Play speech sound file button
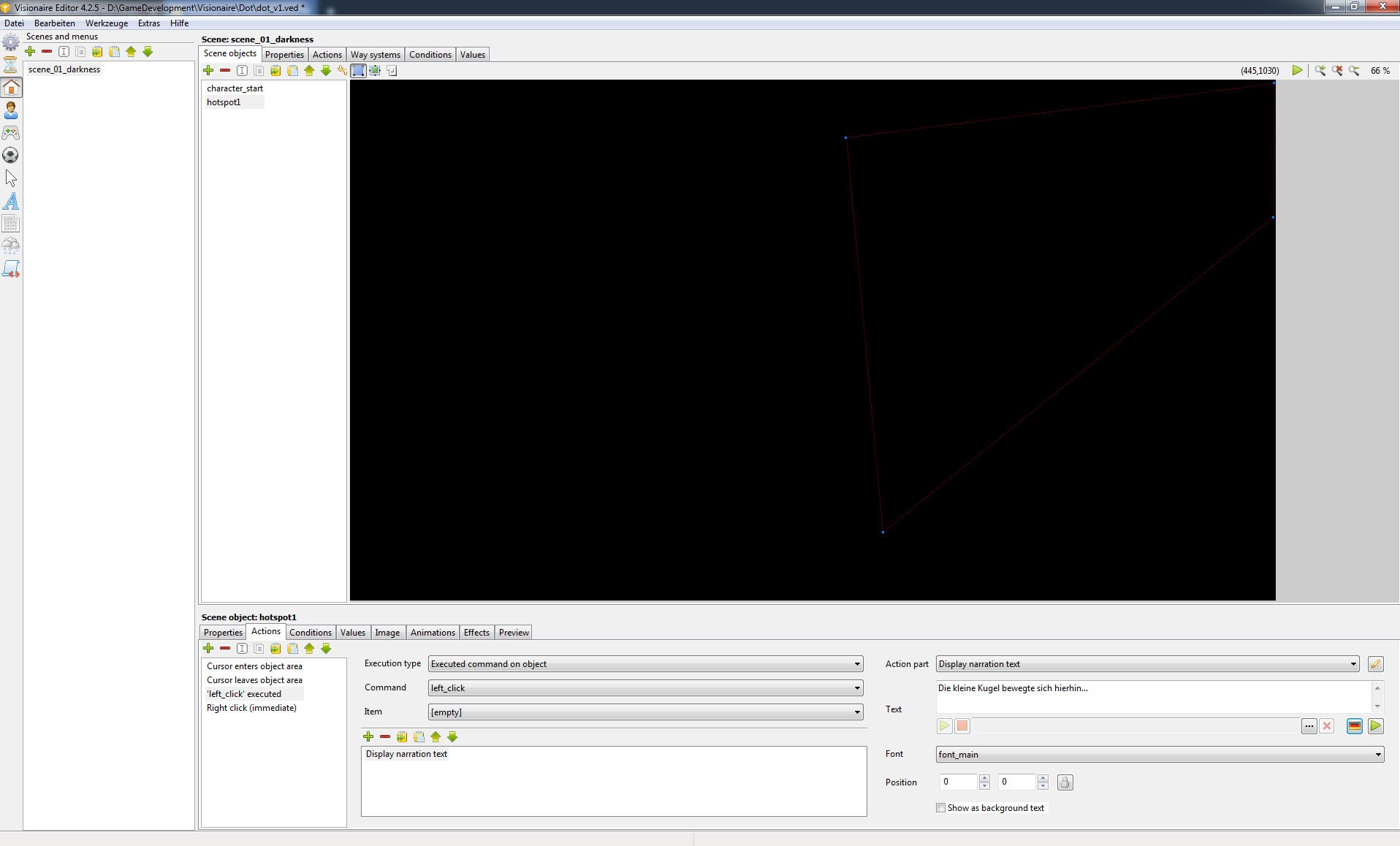The width and height of the screenshot is (1400, 846). [x=944, y=726]
